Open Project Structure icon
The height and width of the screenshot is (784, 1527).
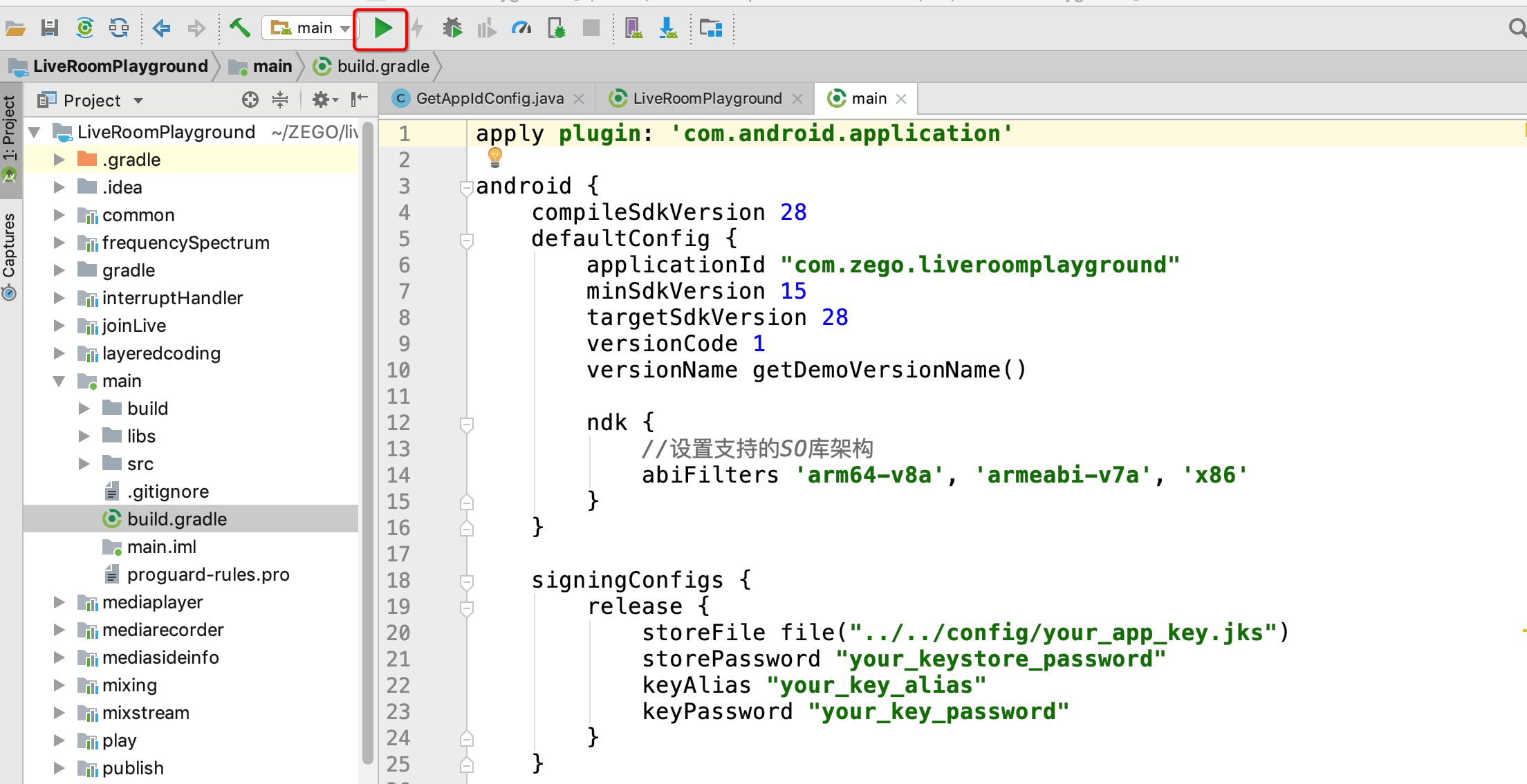coord(711,28)
